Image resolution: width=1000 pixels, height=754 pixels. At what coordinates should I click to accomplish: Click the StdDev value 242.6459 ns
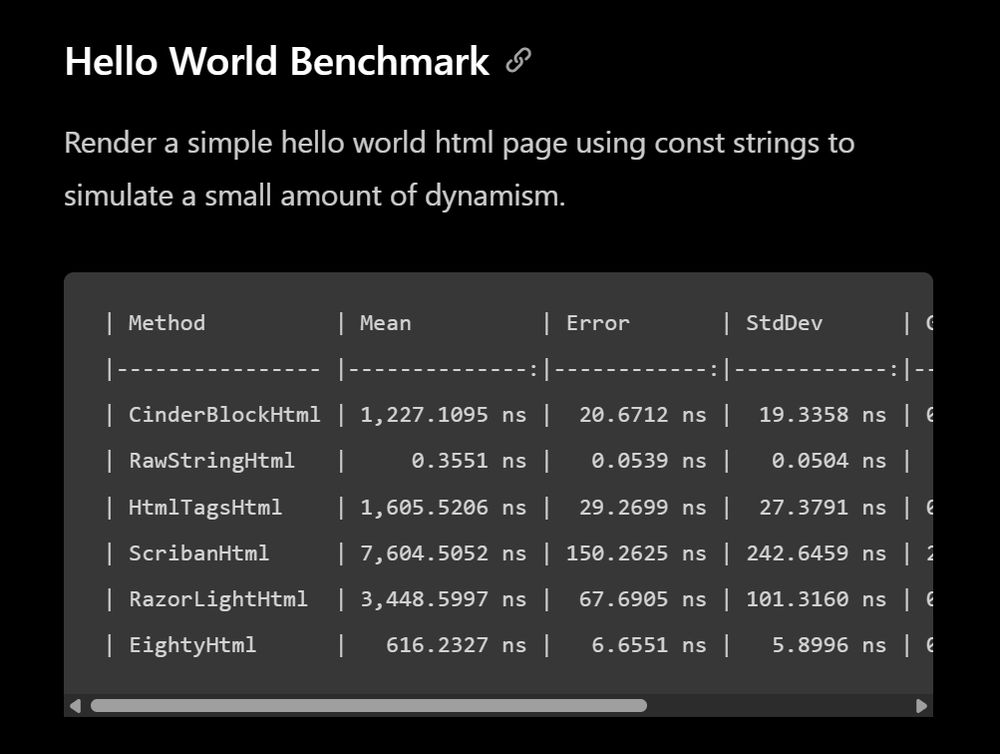point(816,553)
